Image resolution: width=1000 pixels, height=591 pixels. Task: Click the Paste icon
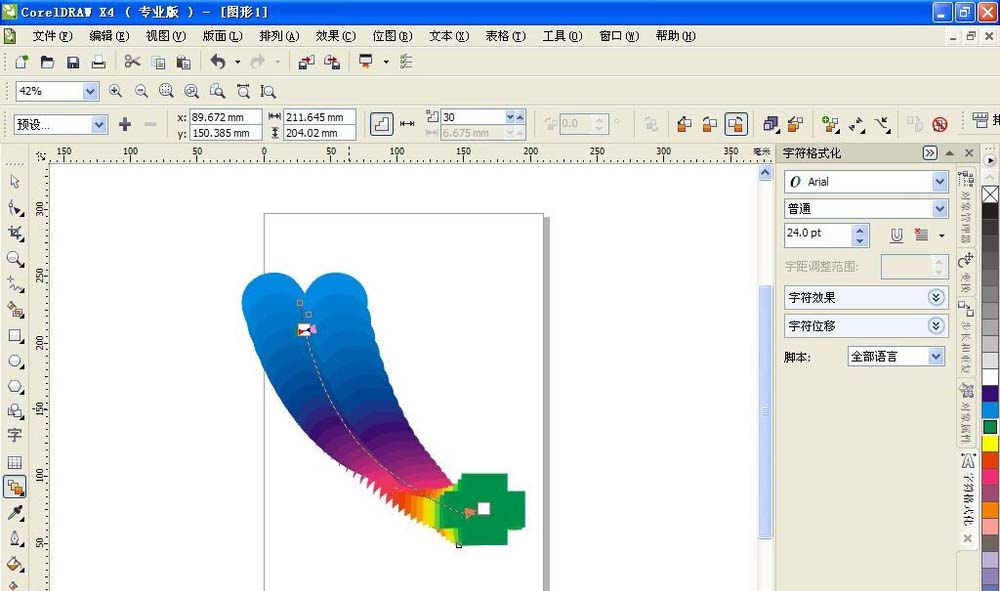click(x=184, y=62)
